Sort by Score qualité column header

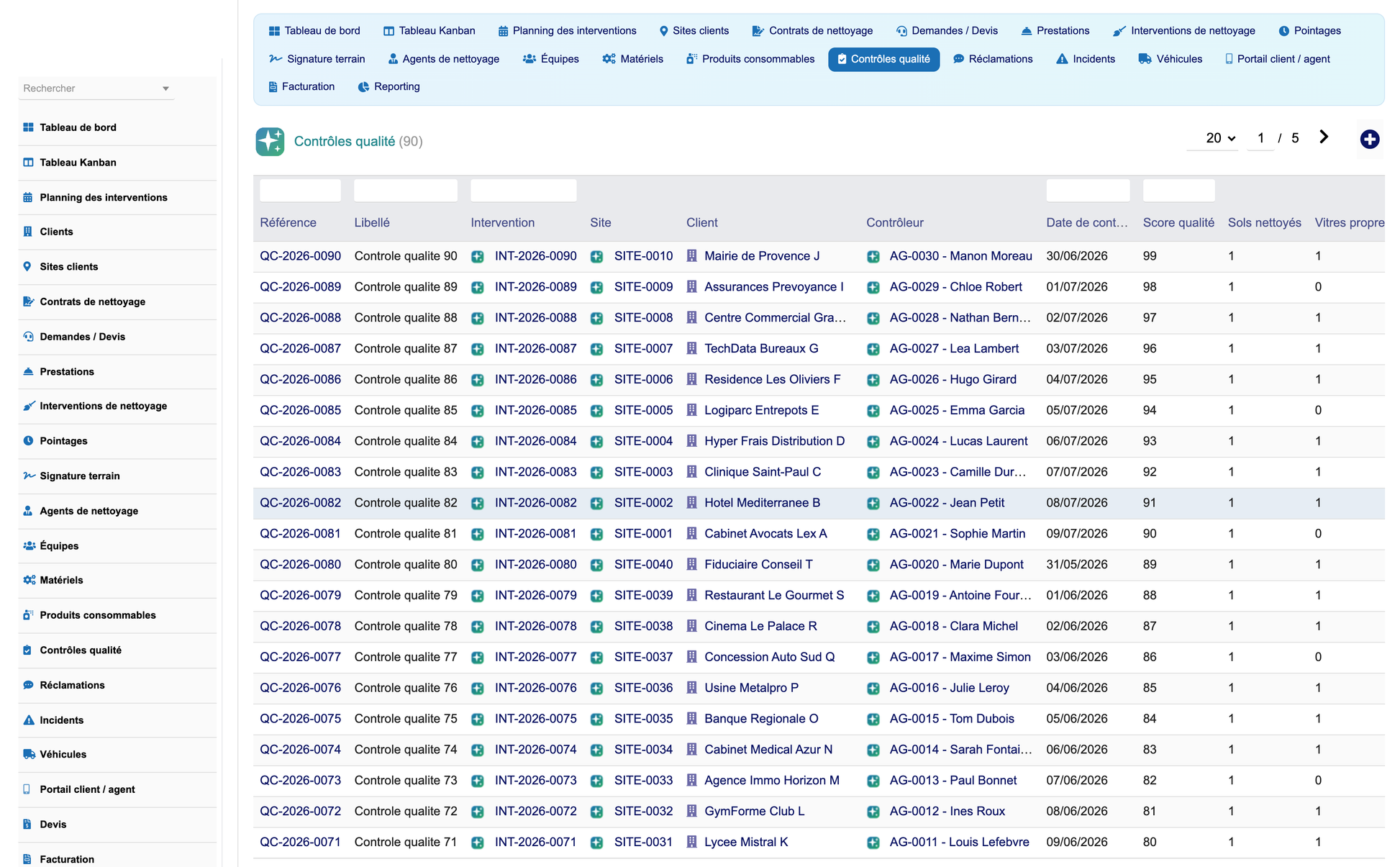[1178, 223]
